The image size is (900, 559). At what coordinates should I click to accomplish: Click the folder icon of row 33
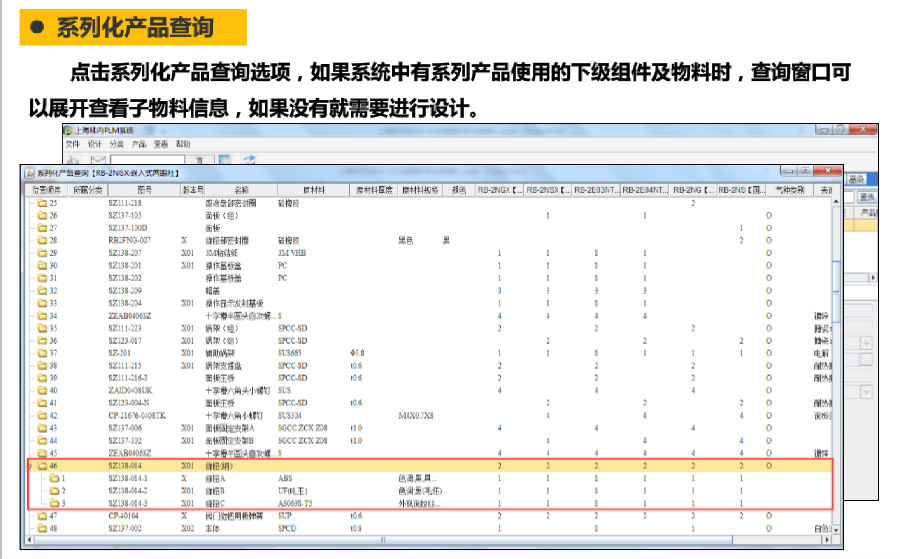point(42,303)
